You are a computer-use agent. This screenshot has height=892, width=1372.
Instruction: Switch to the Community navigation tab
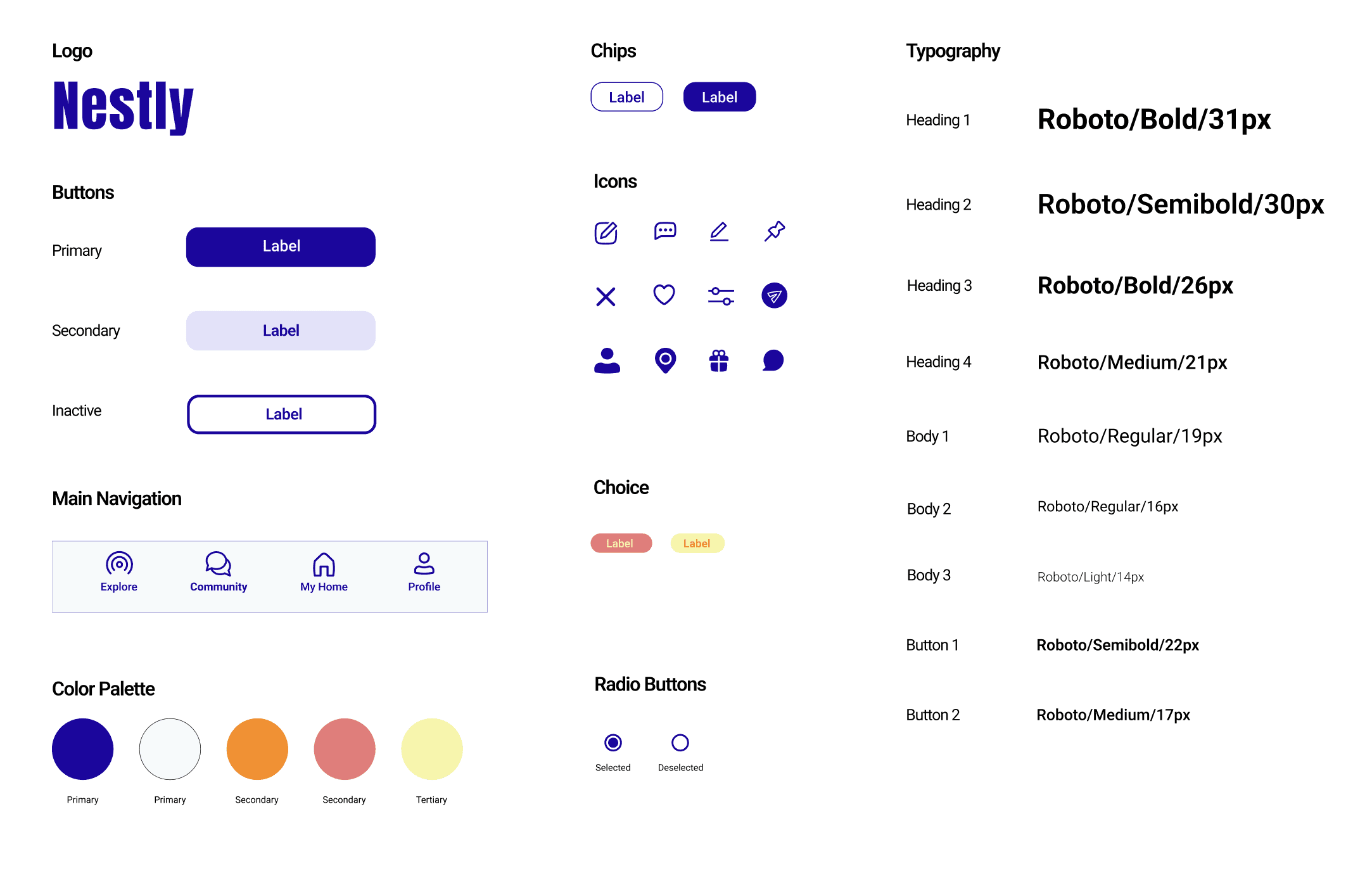click(219, 572)
